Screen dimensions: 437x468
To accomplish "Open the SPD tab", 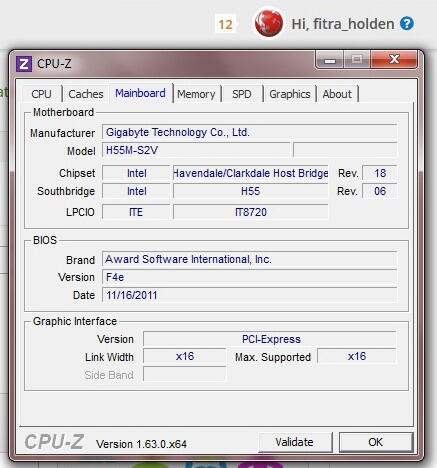I will coord(242,94).
